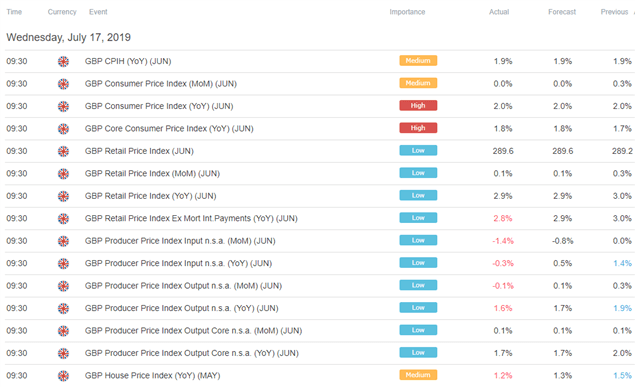Click High badge for Core Consumer Price Index
Image resolution: width=635 pixels, height=387 pixels.
tap(418, 128)
